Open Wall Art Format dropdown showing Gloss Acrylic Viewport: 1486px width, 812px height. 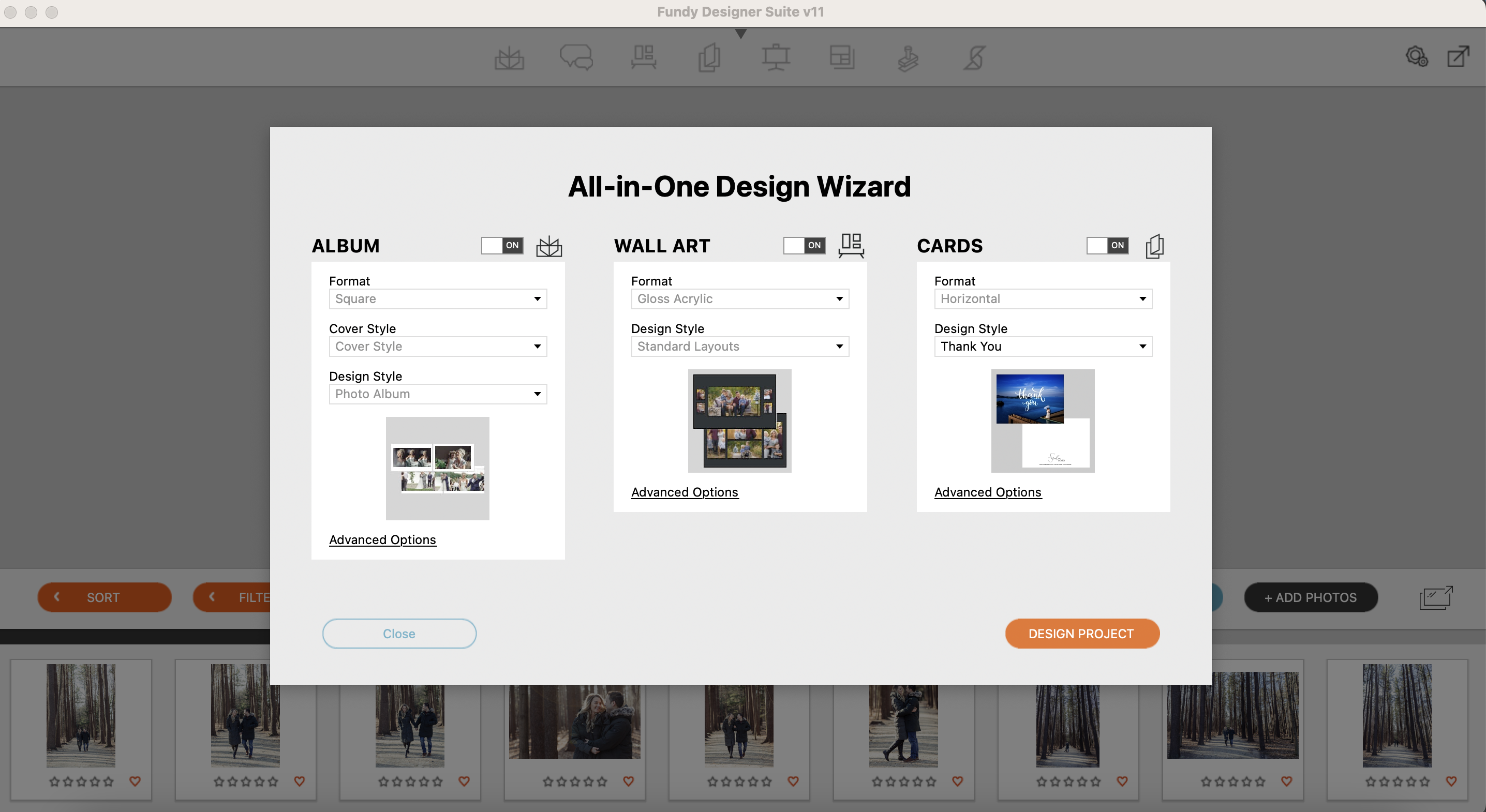click(x=740, y=299)
